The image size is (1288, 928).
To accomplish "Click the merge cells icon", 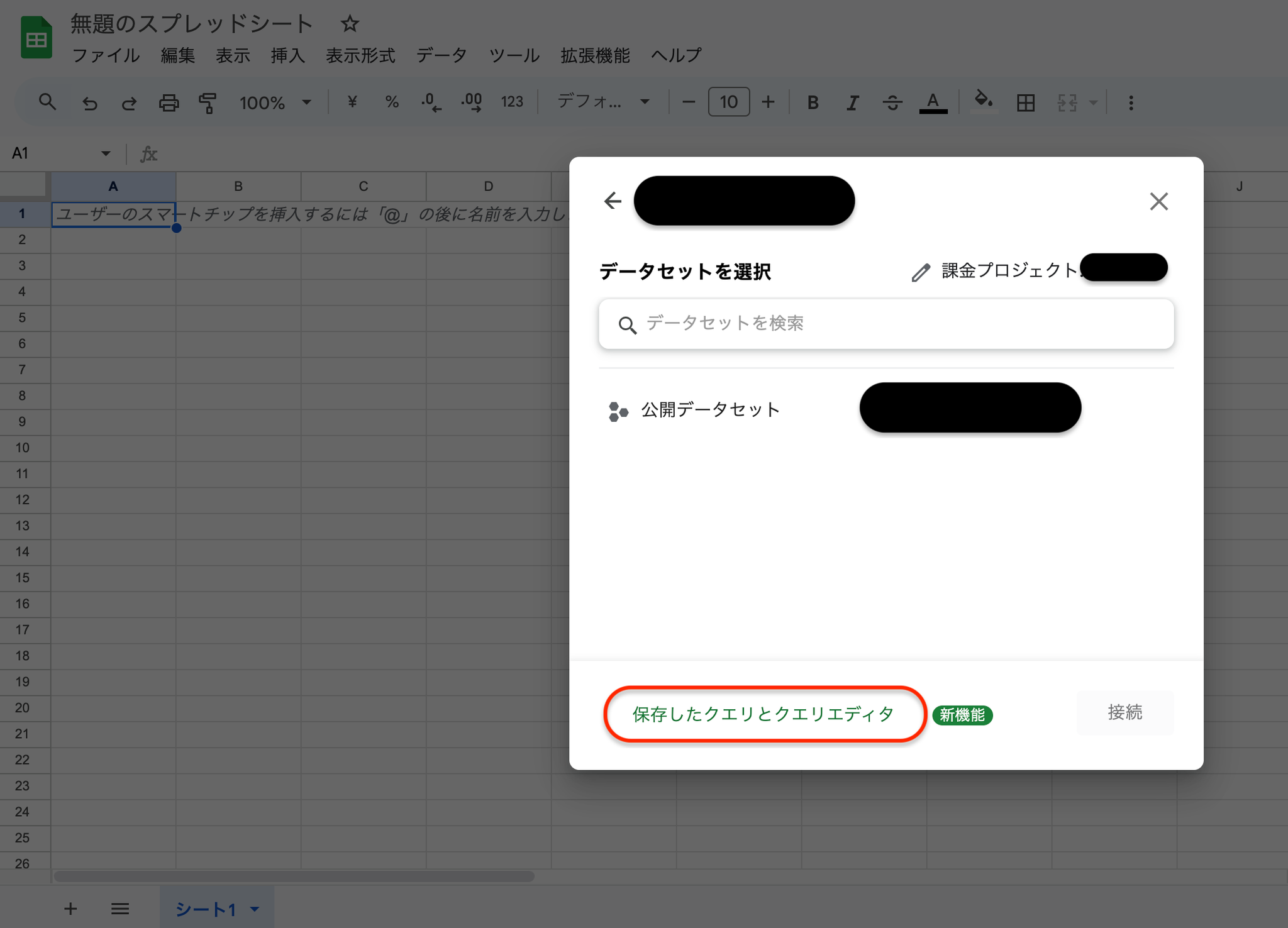I will tap(1067, 102).
